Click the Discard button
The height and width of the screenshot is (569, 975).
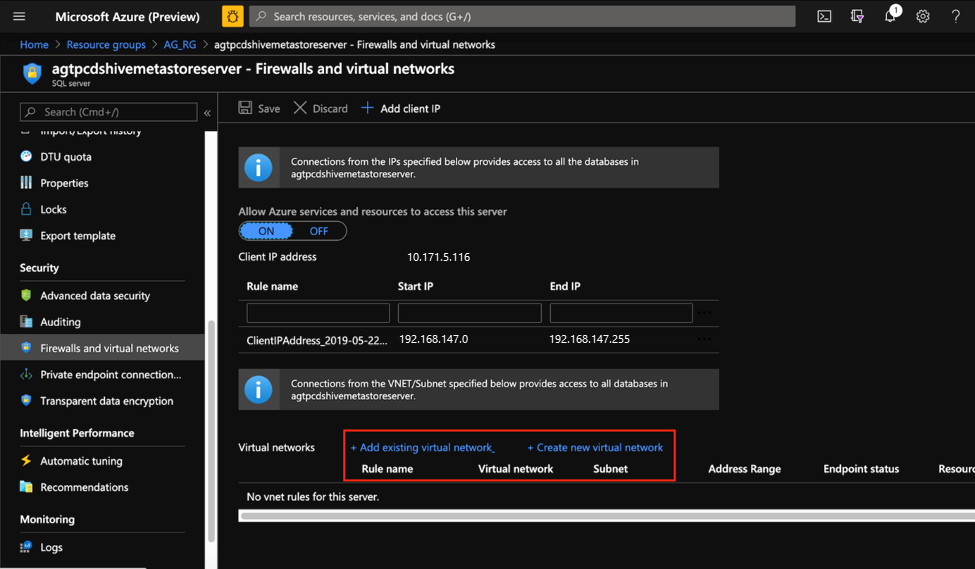(320, 108)
